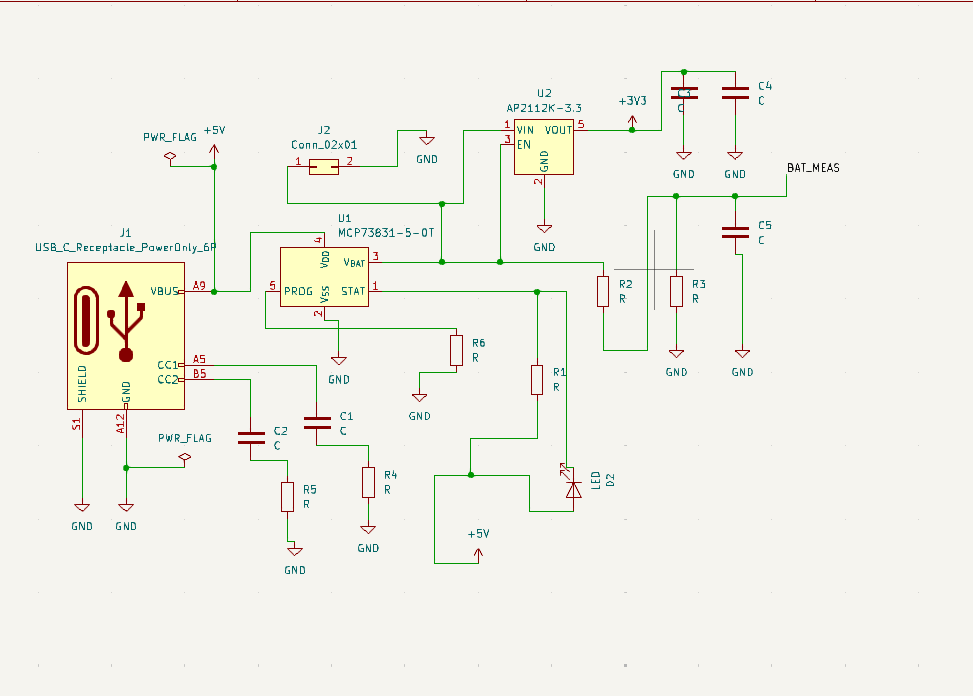Screen dimensions: 973x696
Task: Click the CC2 pin B5 on J1
Action: pos(199,377)
